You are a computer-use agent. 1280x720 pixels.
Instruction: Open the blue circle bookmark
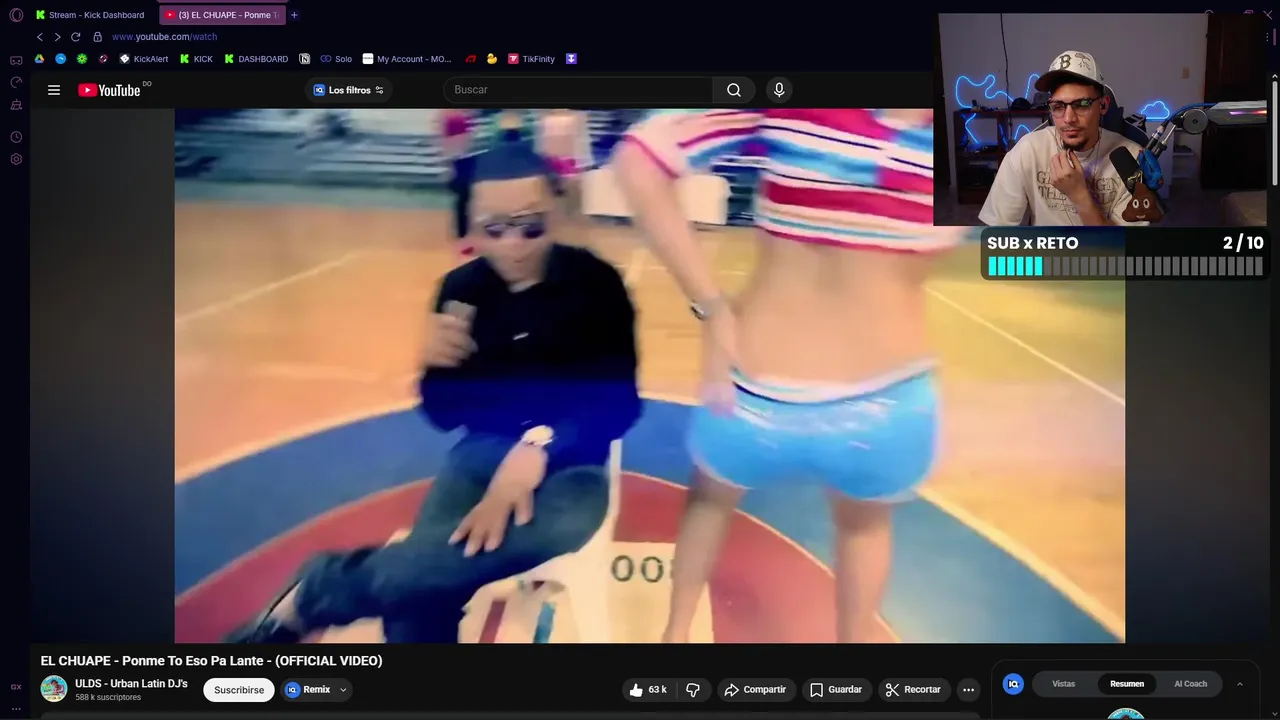coord(61,59)
